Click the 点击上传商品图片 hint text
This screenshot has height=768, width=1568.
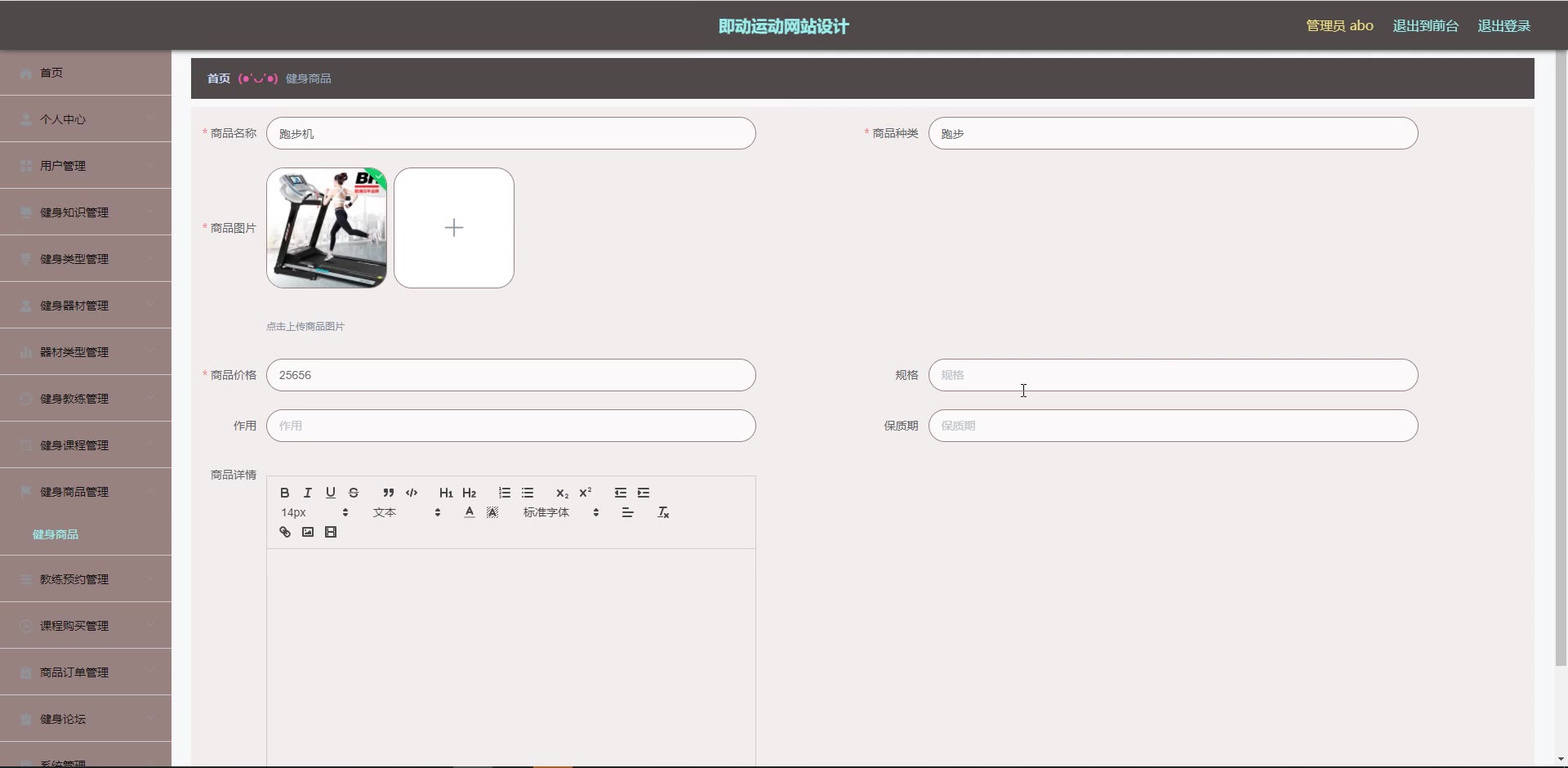[305, 326]
